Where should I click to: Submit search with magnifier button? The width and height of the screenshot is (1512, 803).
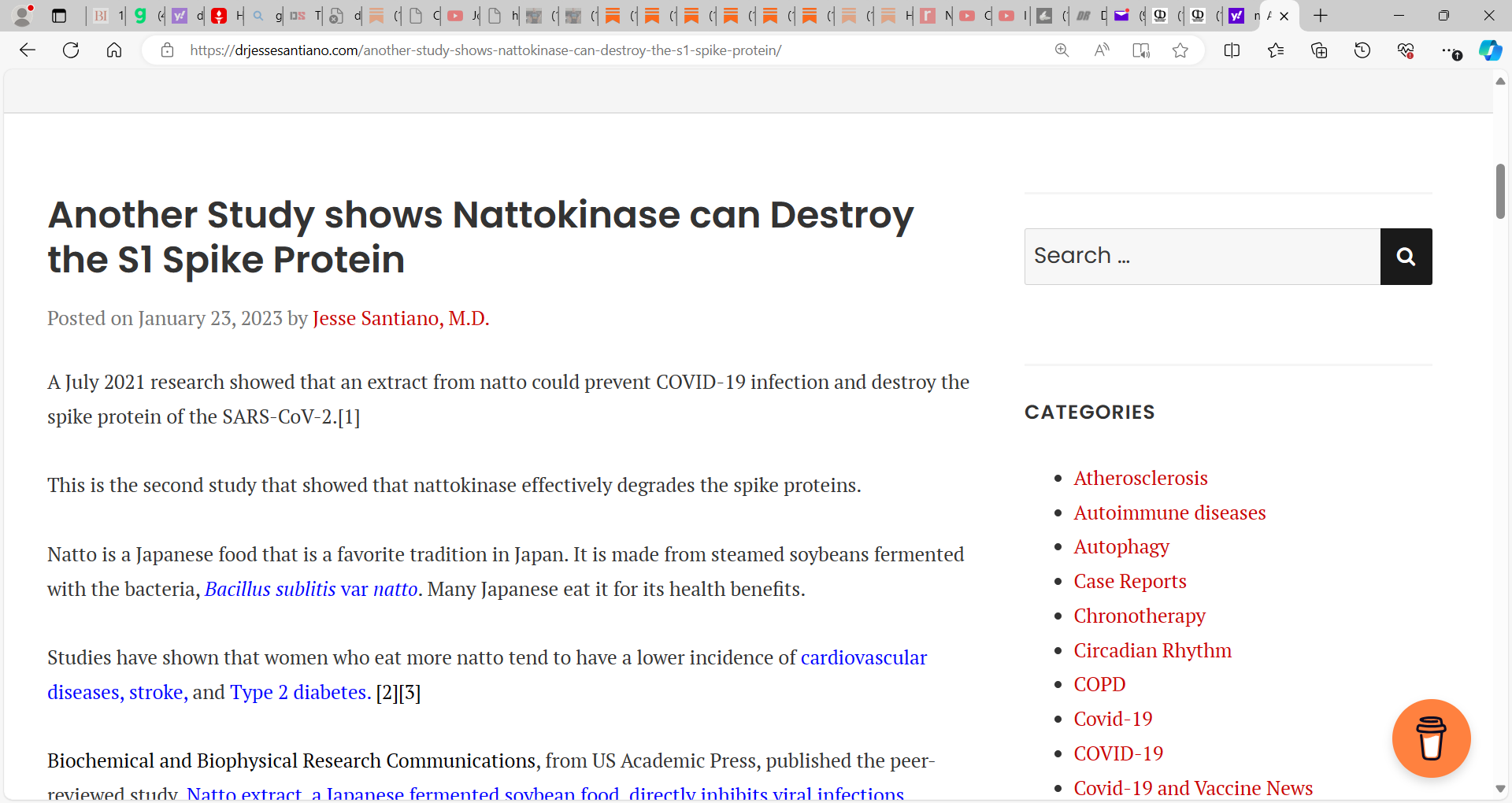point(1406,257)
